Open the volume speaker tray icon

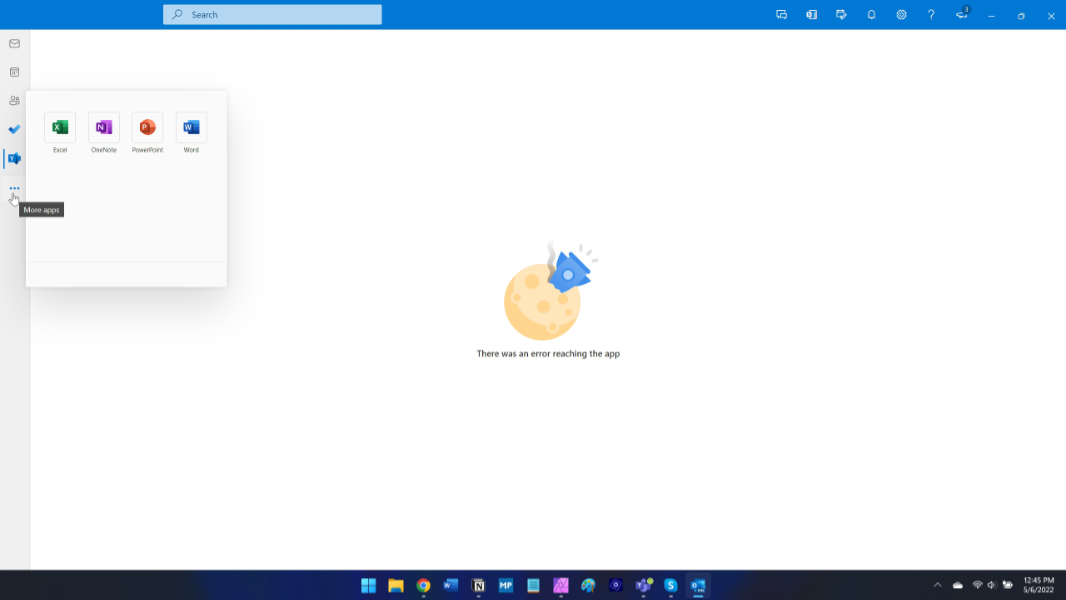(992, 585)
